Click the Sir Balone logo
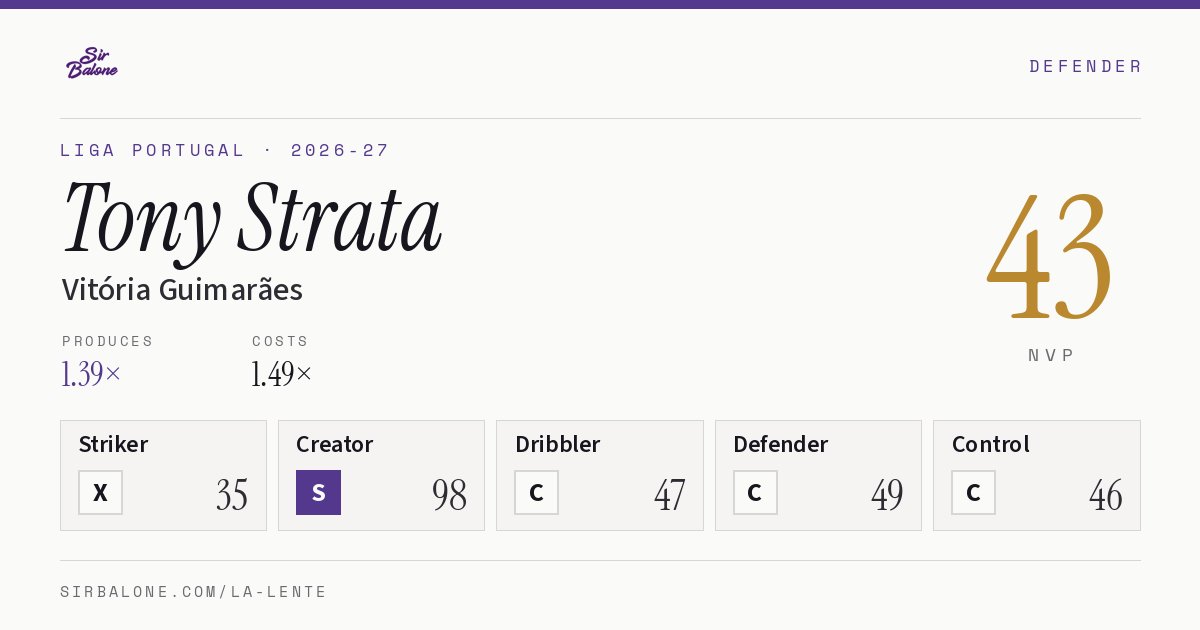This screenshot has width=1200, height=630. [x=92, y=63]
